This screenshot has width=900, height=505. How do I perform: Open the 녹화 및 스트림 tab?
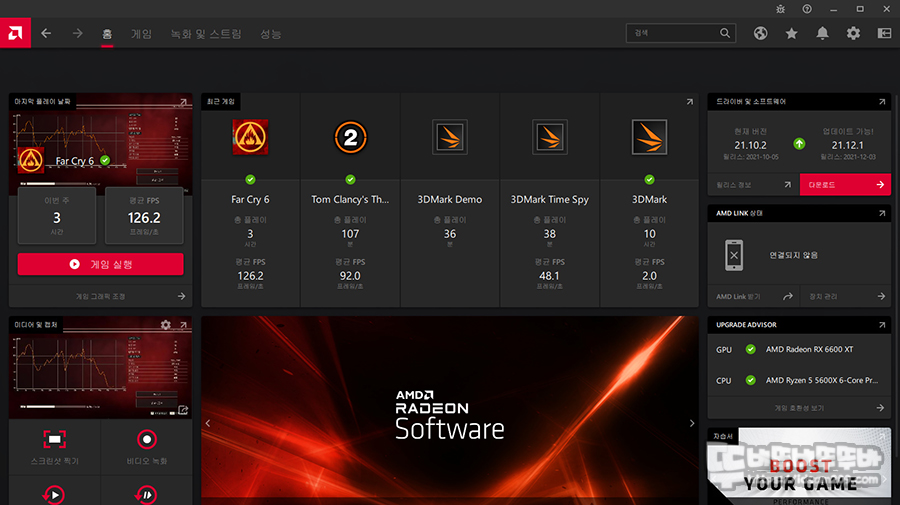point(206,34)
